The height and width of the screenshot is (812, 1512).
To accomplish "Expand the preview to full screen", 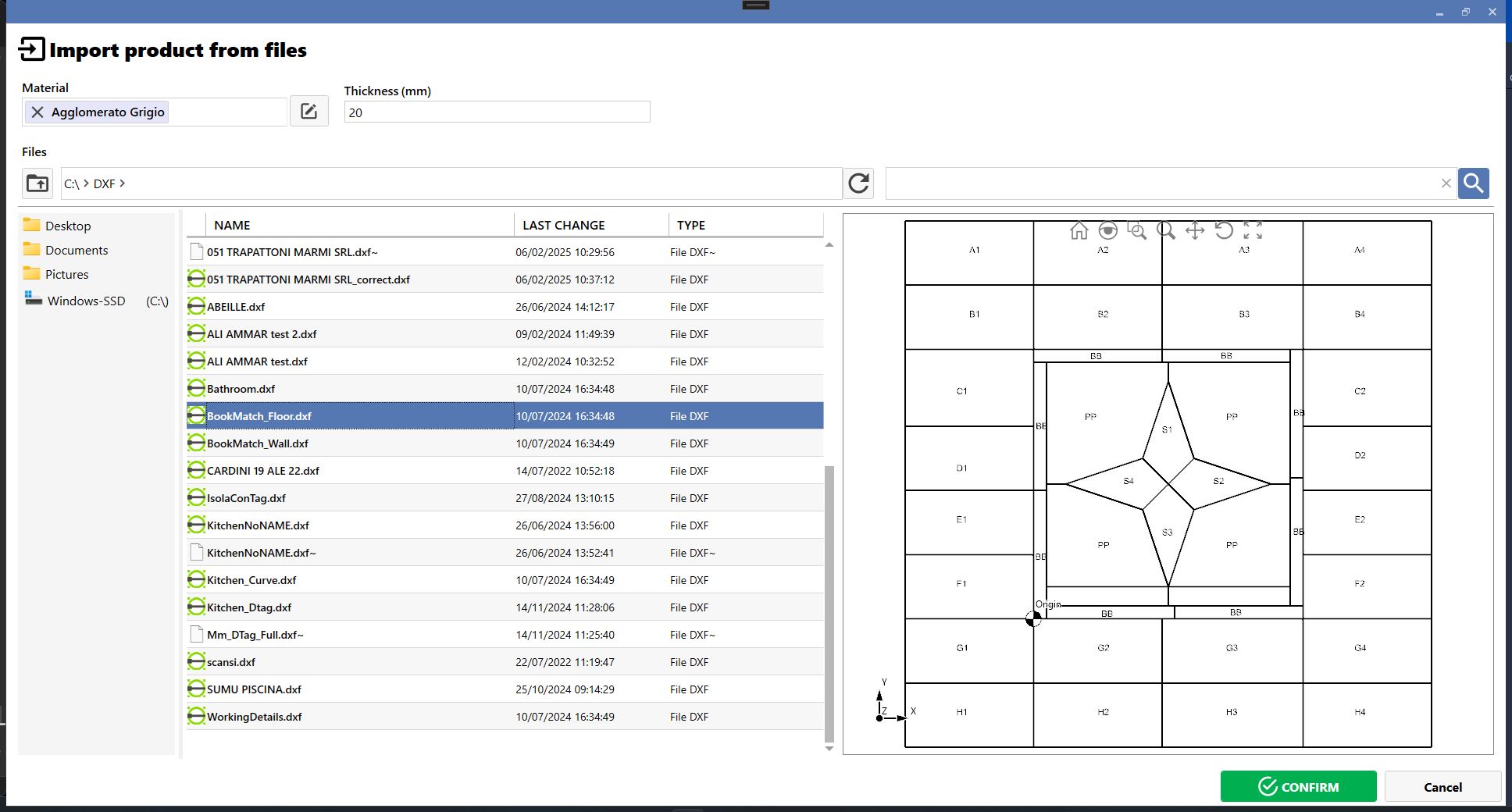I will click(x=1253, y=230).
